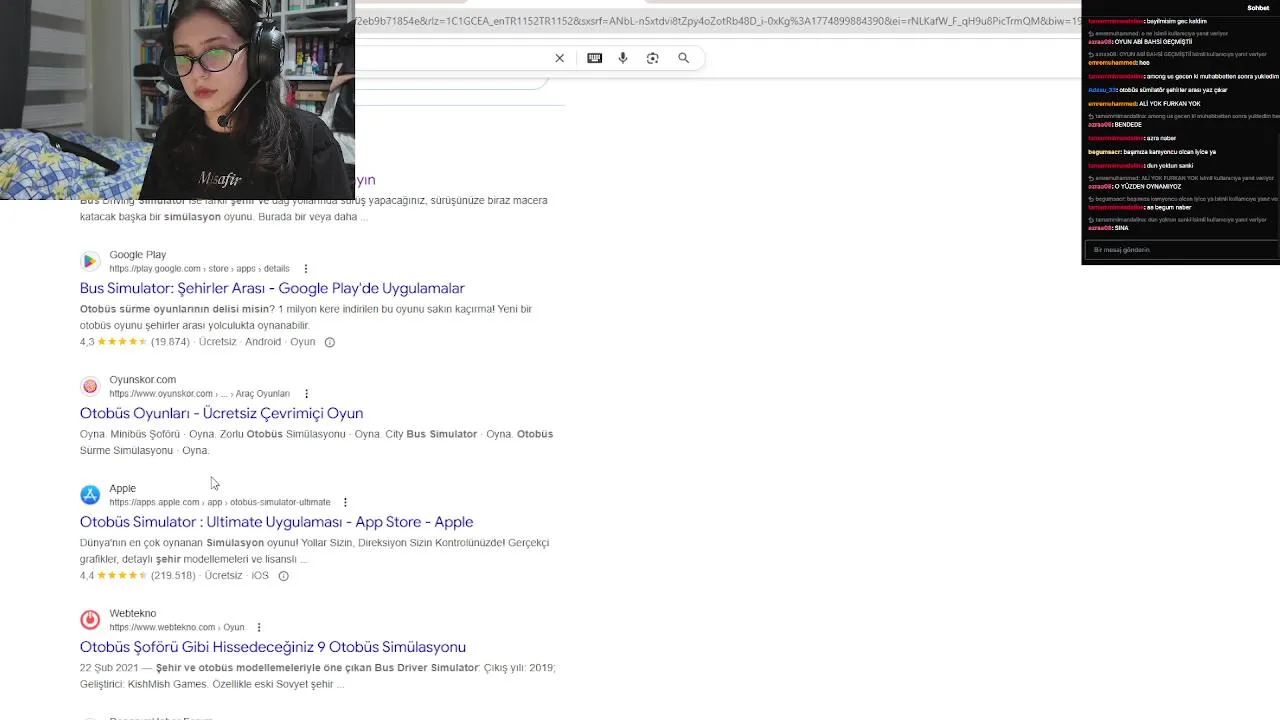
Task: Click the chat message 'BENDEDE'
Action: (x=1128, y=125)
